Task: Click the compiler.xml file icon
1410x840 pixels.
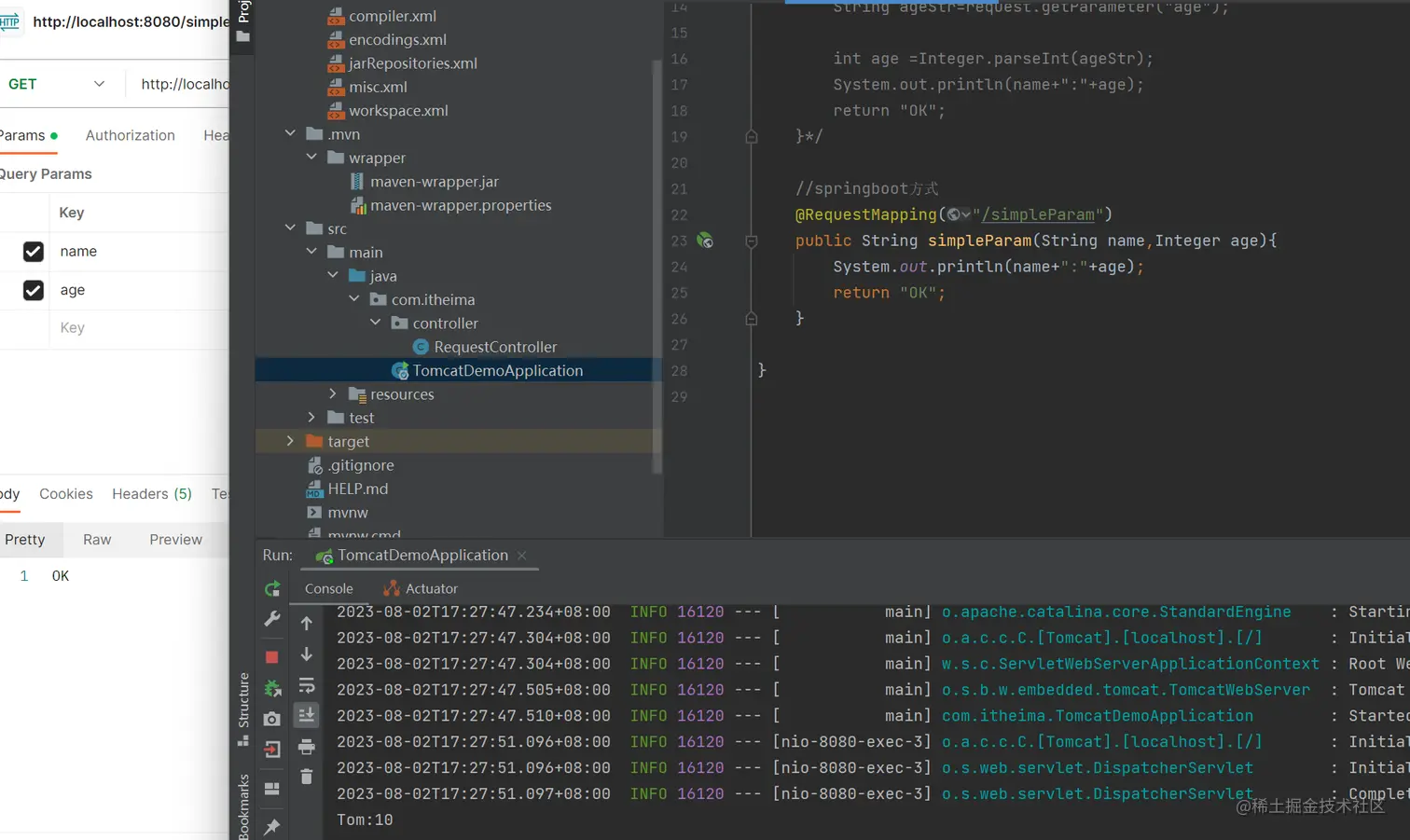Action: 336,16
